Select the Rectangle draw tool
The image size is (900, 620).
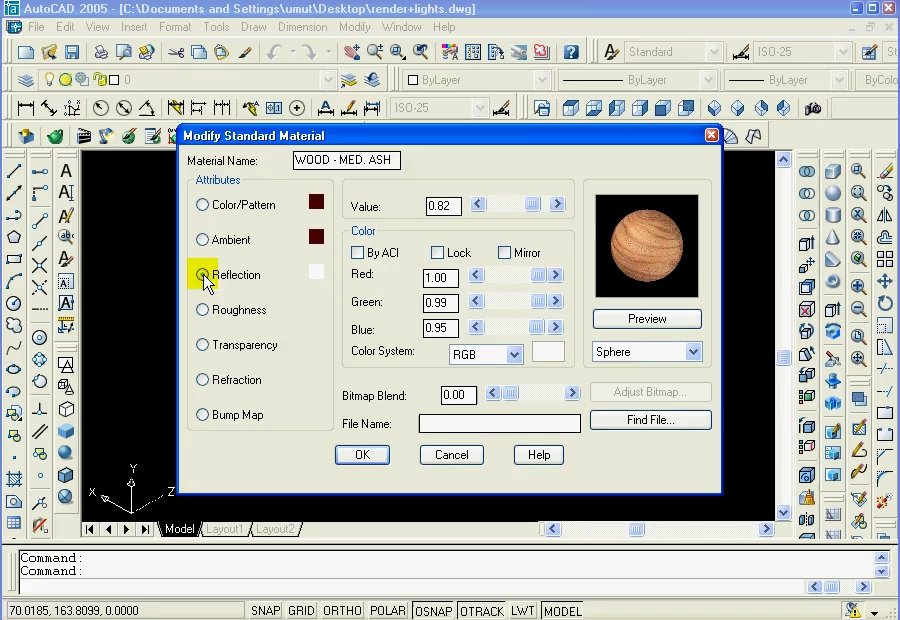[14, 259]
